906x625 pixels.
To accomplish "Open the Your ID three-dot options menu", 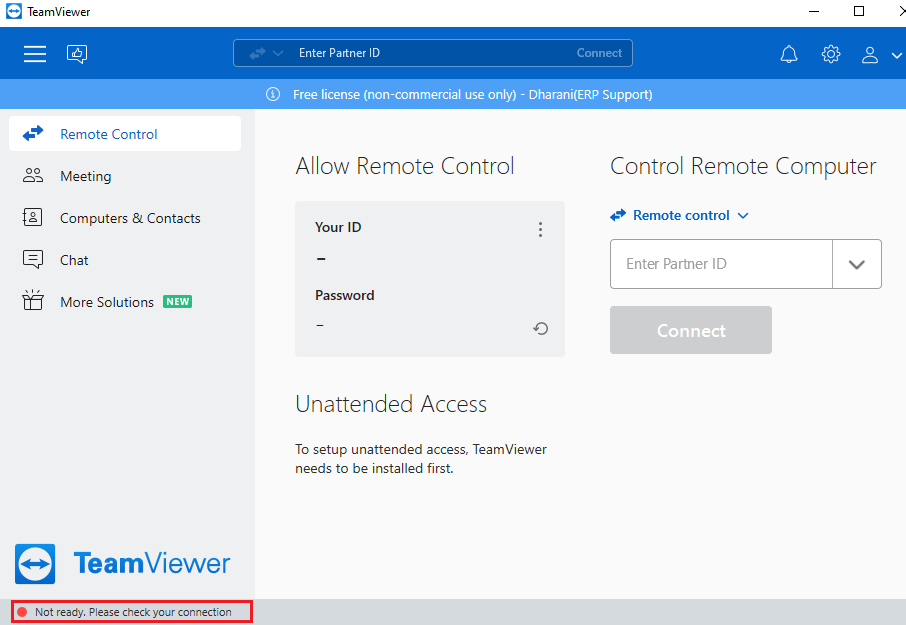I will pyautogui.click(x=540, y=229).
